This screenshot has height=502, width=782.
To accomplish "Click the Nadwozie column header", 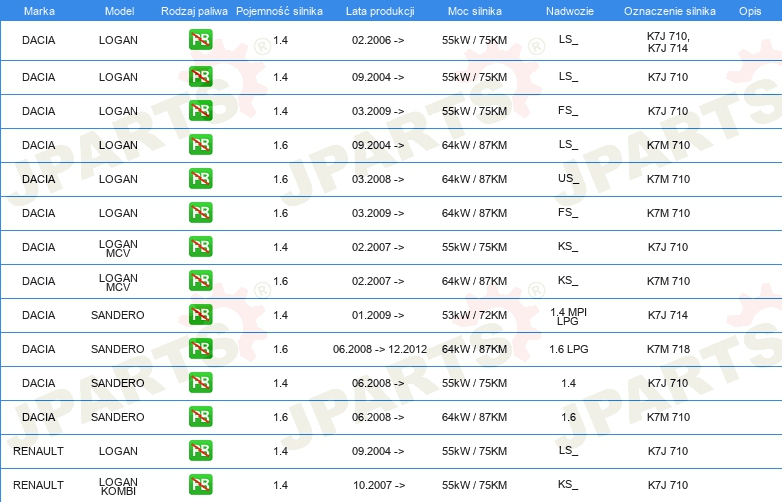I will [x=570, y=11].
